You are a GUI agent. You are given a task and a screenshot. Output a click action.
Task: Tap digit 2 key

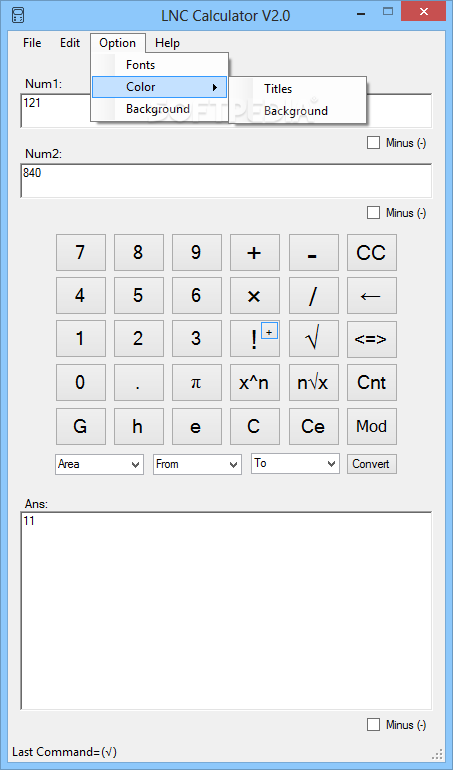(139, 339)
